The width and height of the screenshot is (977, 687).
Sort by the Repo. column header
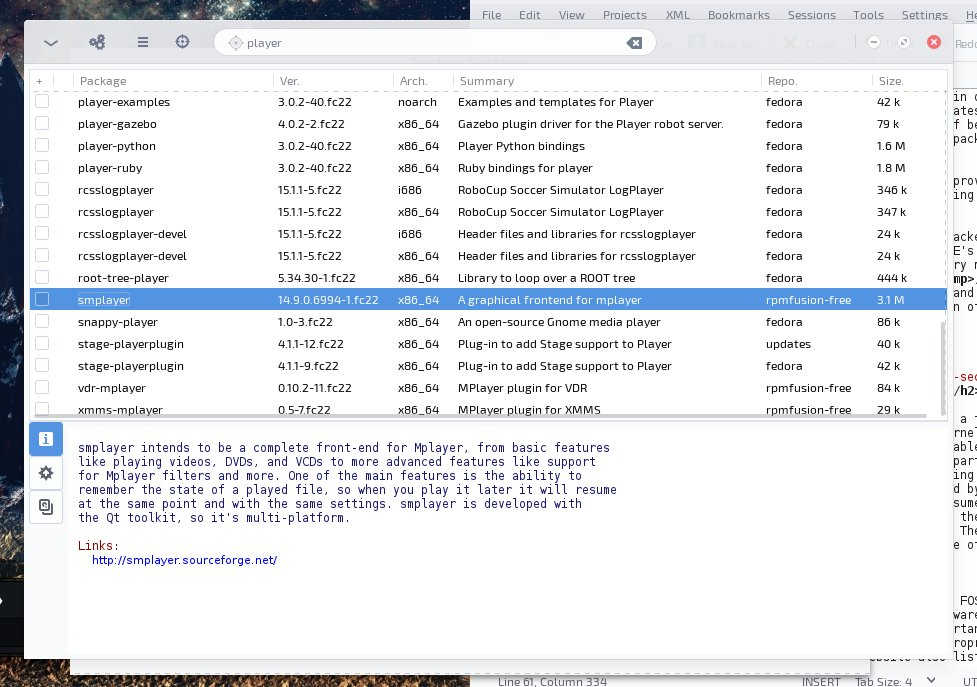(x=783, y=81)
